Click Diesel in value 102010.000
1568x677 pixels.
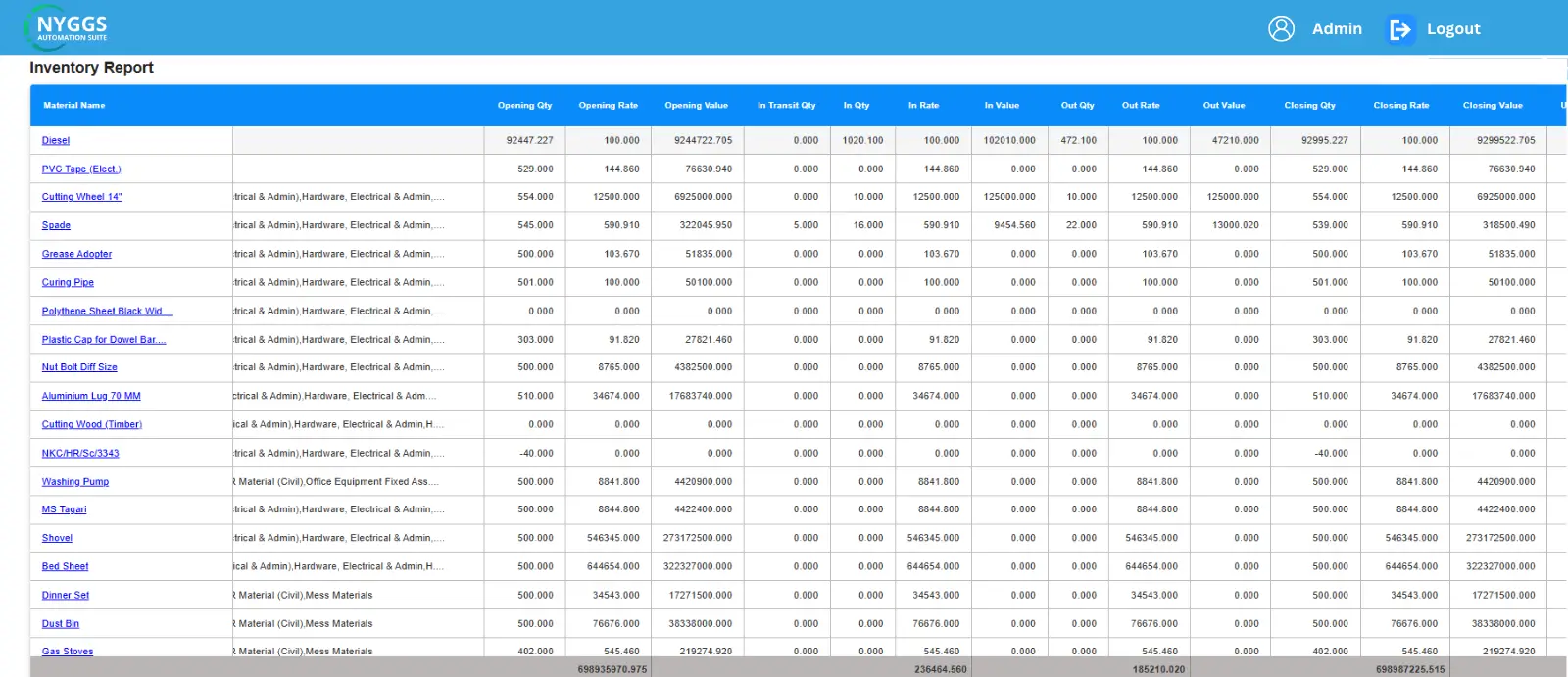tap(1009, 141)
